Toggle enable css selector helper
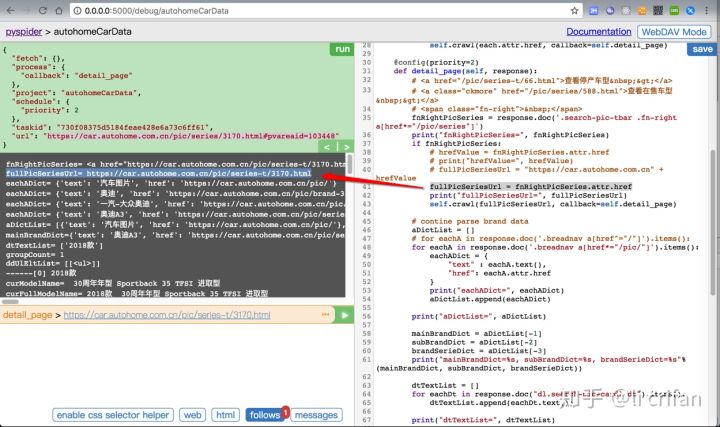The width and height of the screenshot is (720, 427). tap(113, 415)
